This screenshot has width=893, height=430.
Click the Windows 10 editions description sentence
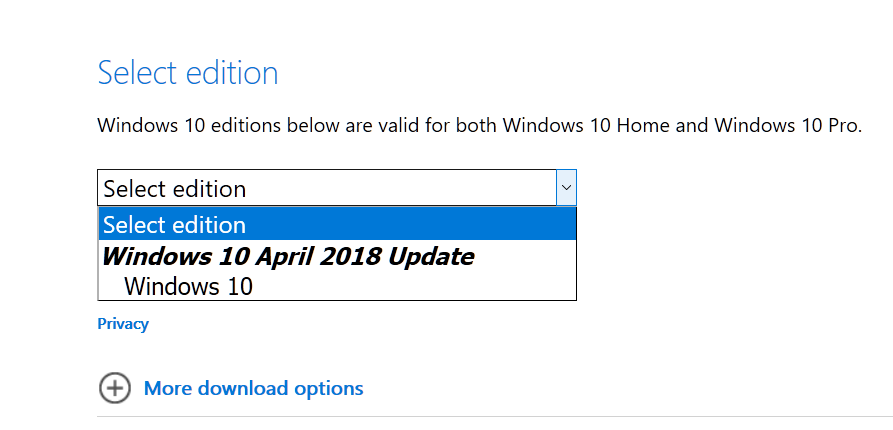pyautogui.click(x=480, y=125)
